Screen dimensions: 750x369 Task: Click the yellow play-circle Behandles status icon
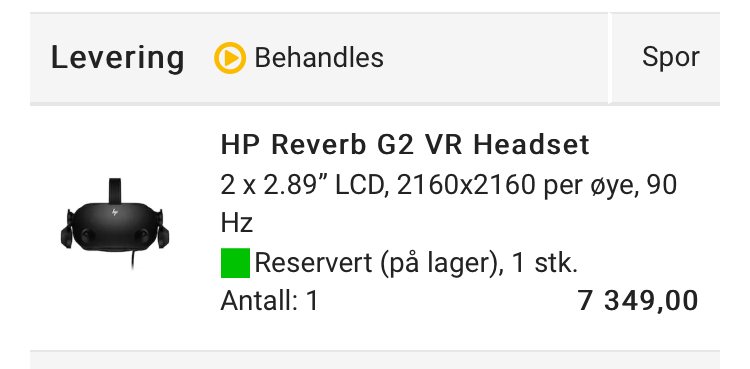230,58
